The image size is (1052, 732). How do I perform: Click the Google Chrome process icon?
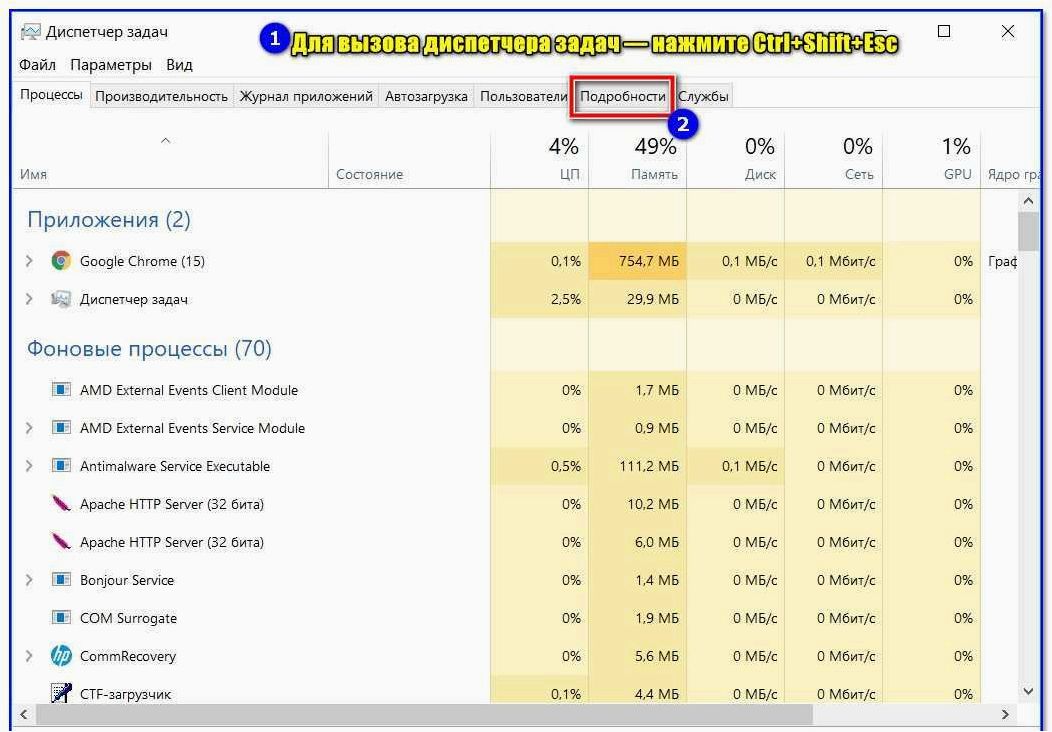point(61,260)
